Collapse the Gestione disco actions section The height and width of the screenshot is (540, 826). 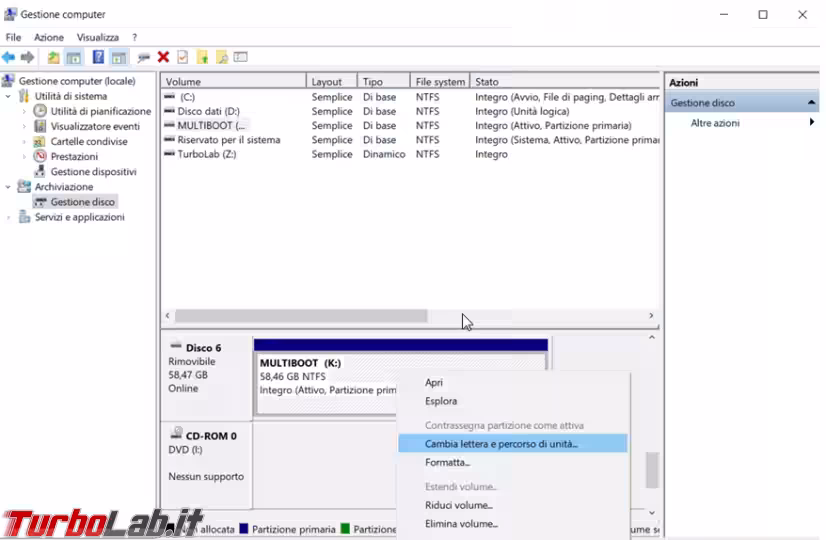(x=811, y=103)
